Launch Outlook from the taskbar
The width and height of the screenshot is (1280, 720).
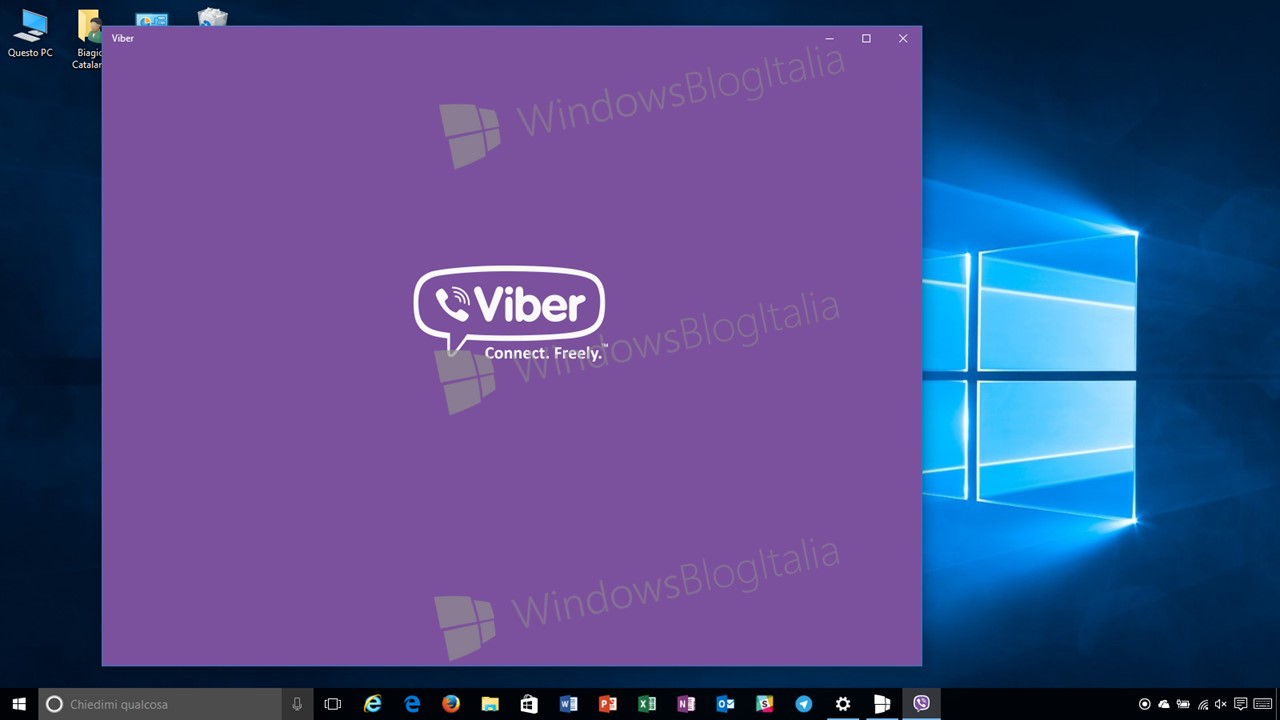[x=725, y=704]
